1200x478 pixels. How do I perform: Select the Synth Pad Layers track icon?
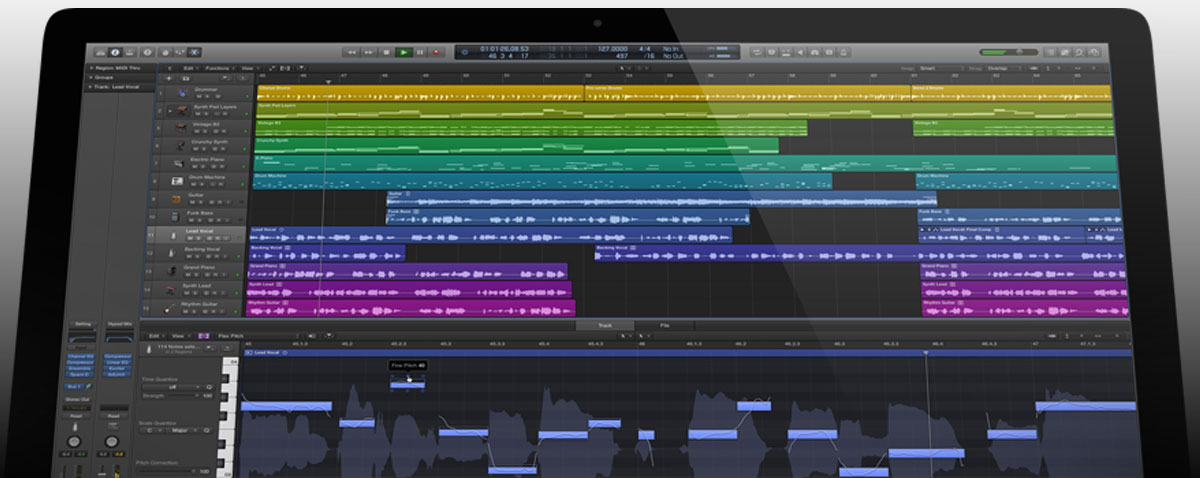tap(182, 109)
